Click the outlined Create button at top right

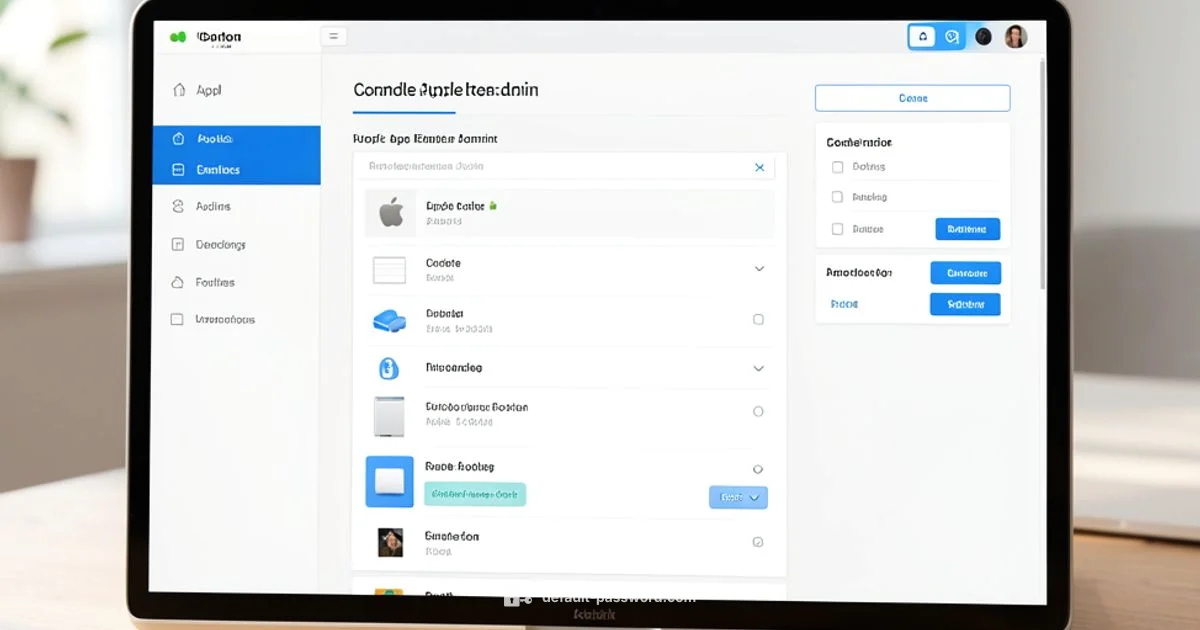[x=912, y=97]
